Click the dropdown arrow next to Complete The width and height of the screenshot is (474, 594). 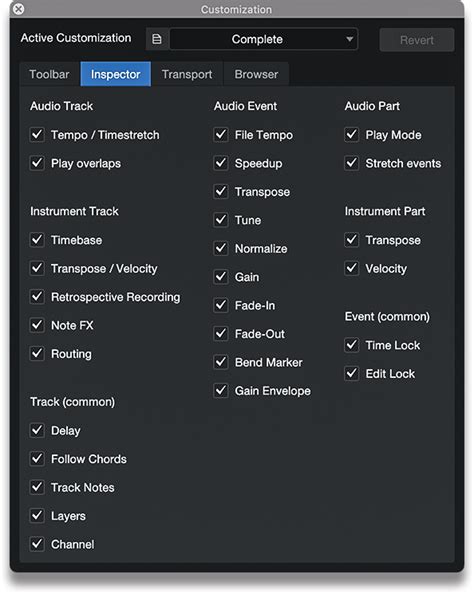tap(349, 39)
